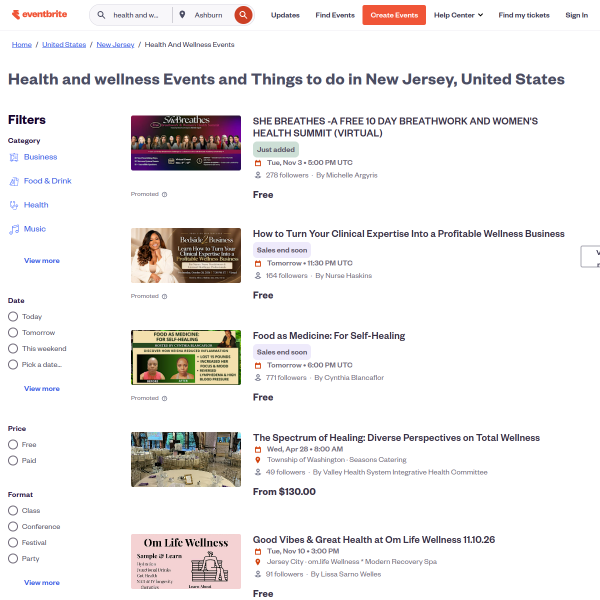This screenshot has width=600, height=600.
Task: Open Find my tickets
Action: pos(524,15)
